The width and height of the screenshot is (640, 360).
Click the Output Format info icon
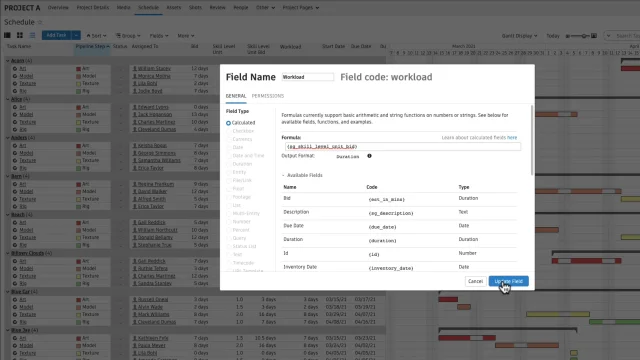369,156
